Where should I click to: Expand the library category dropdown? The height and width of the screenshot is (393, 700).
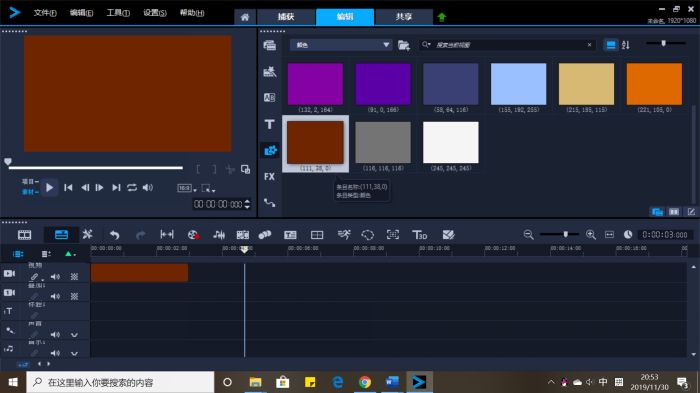coord(386,45)
